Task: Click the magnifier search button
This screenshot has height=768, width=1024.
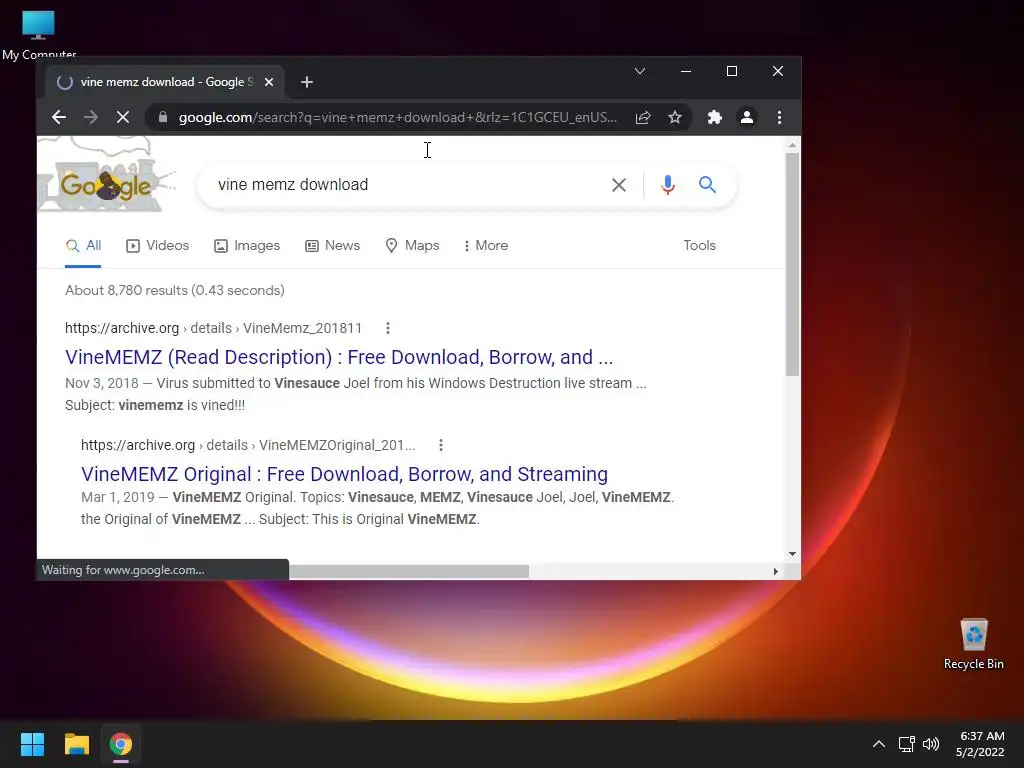Action: coord(707,185)
